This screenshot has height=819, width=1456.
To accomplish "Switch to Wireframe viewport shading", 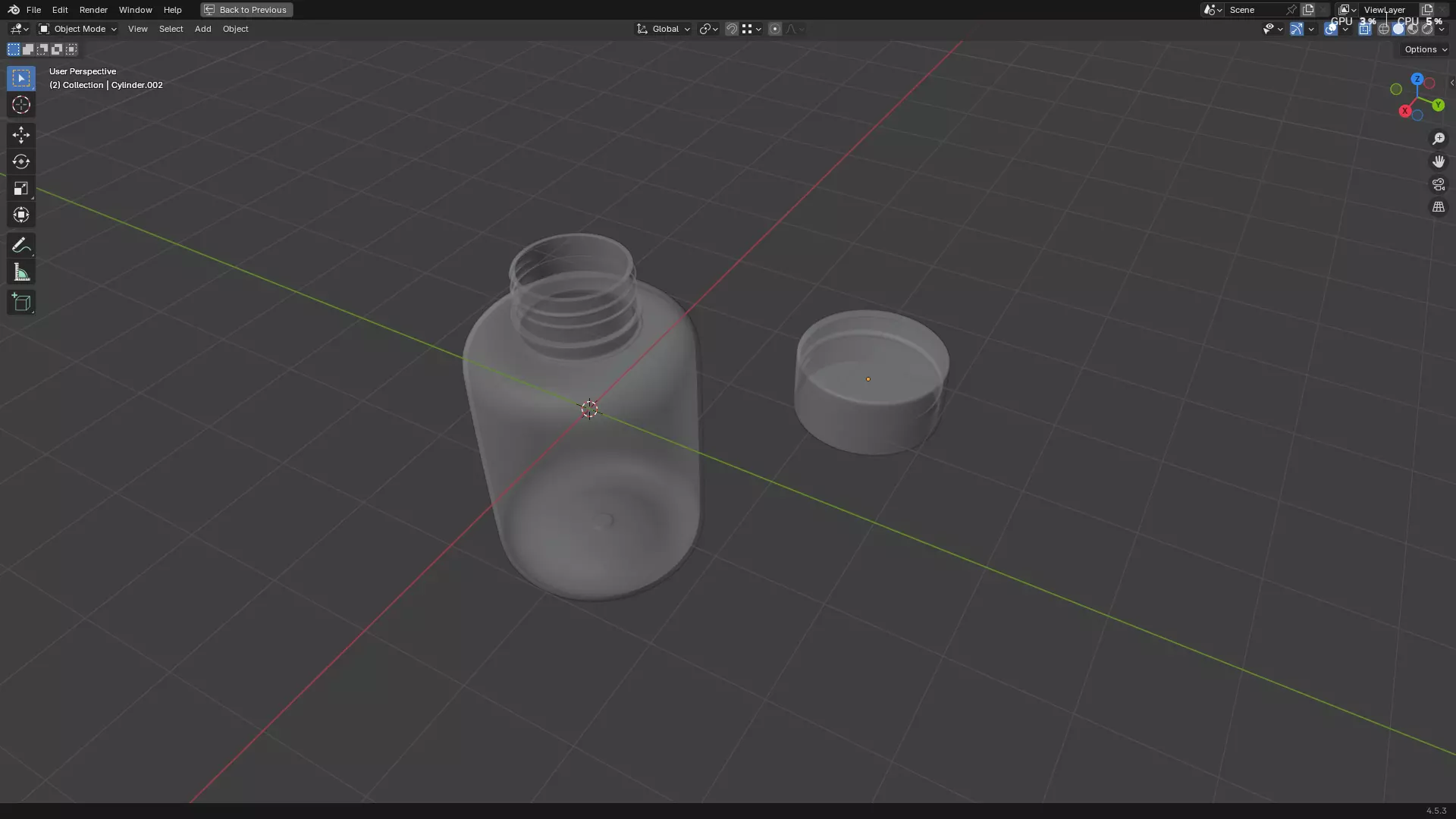I will [x=1384, y=29].
